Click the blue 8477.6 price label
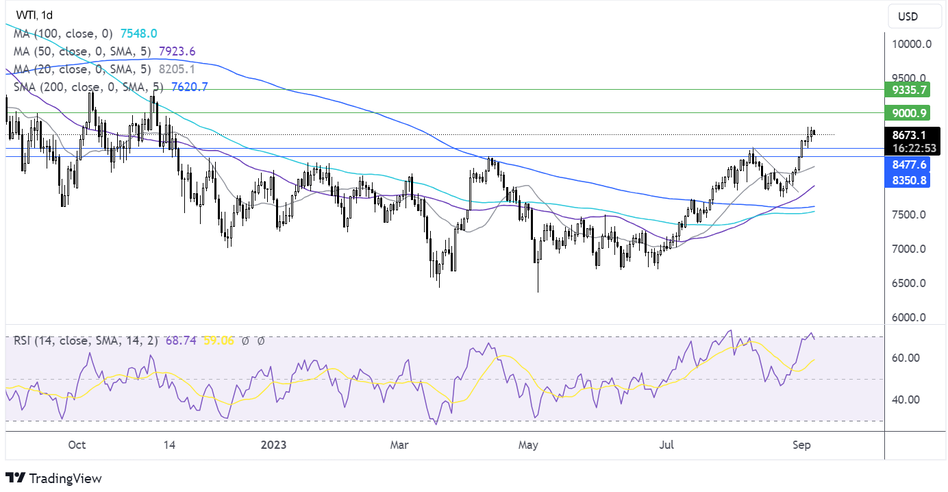The image size is (948, 492). (x=911, y=164)
